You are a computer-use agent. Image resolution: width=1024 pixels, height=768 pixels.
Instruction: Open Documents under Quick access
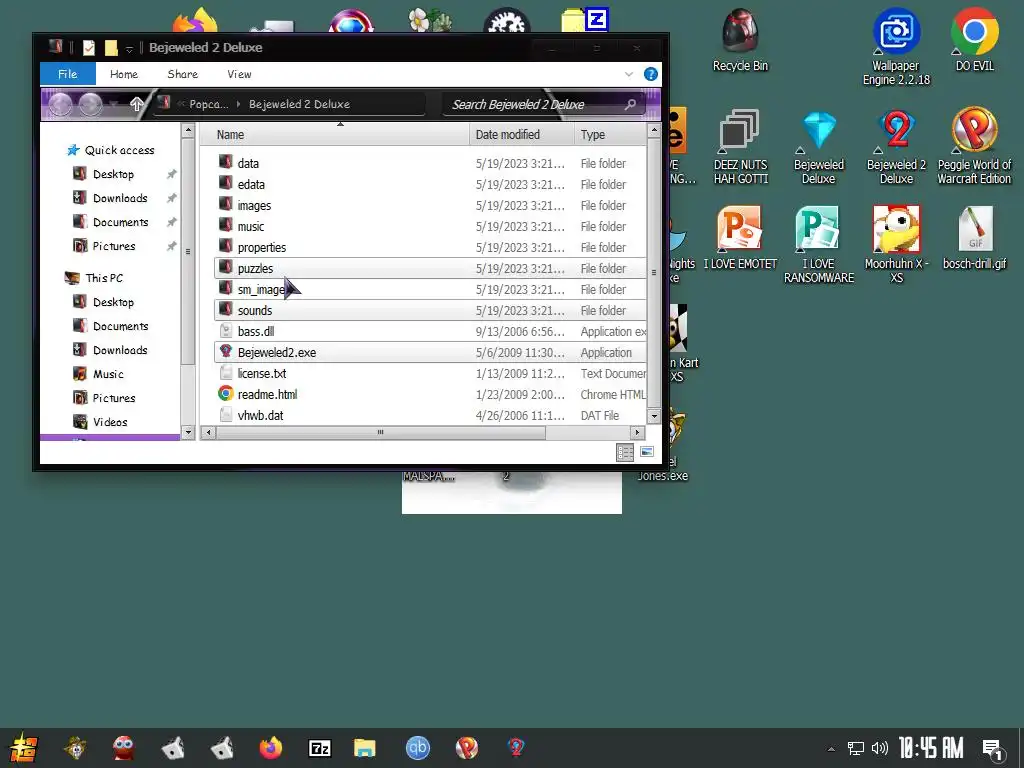tap(120, 222)
